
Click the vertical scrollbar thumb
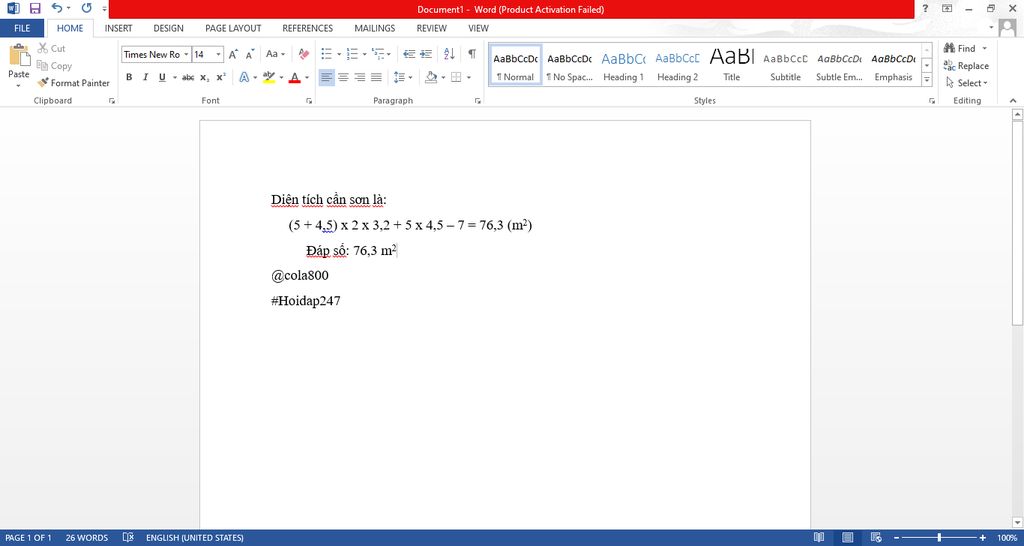point(1017,223)
